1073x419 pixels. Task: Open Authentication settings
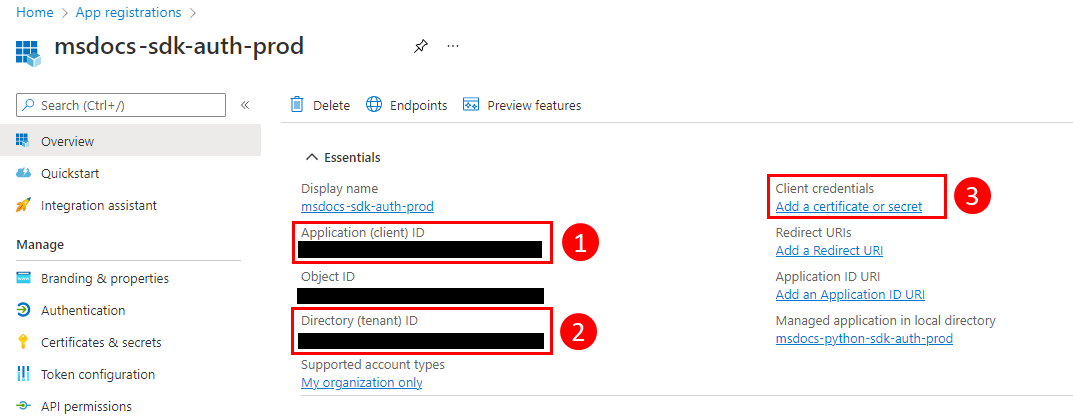tap(83, 310)
